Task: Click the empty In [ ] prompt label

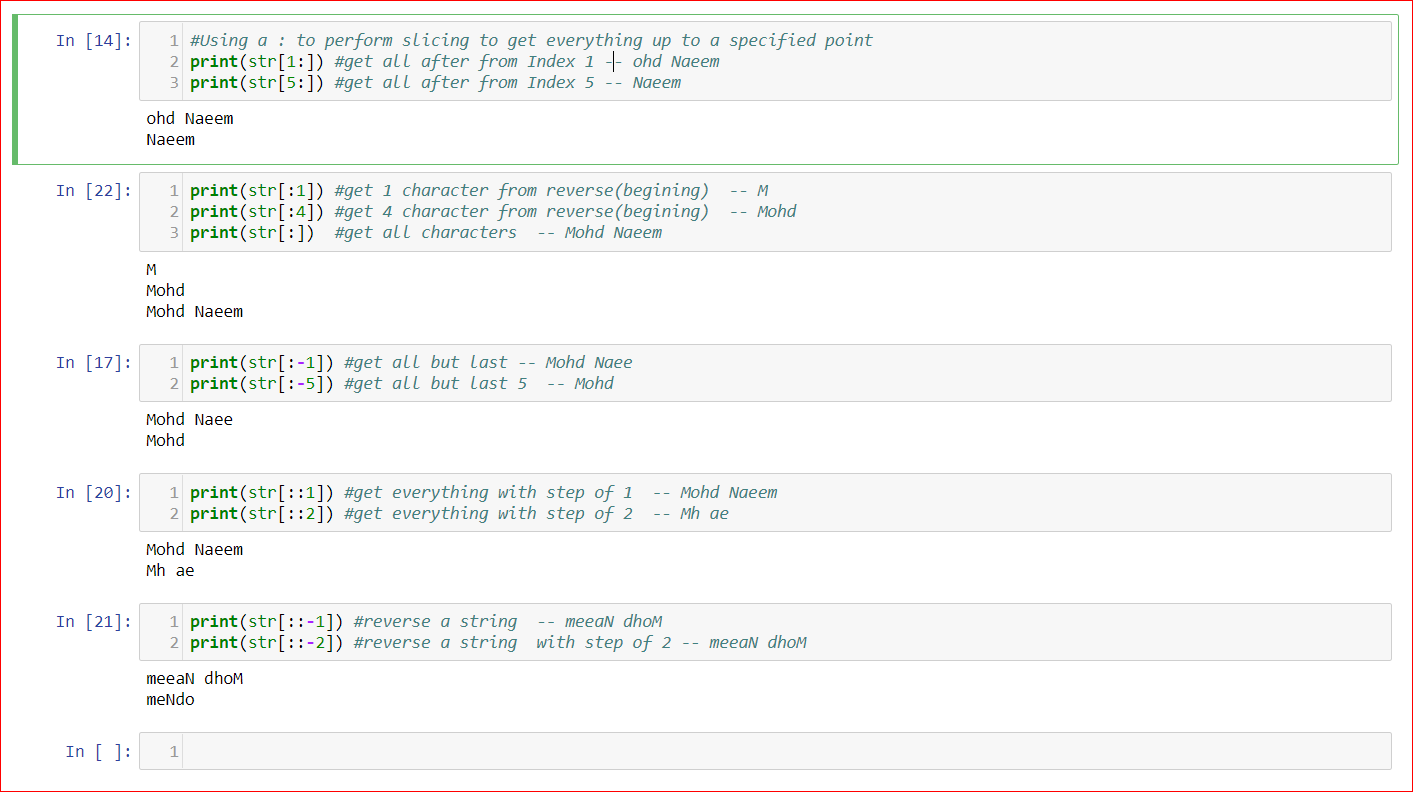Action: [x=98, y=752]
